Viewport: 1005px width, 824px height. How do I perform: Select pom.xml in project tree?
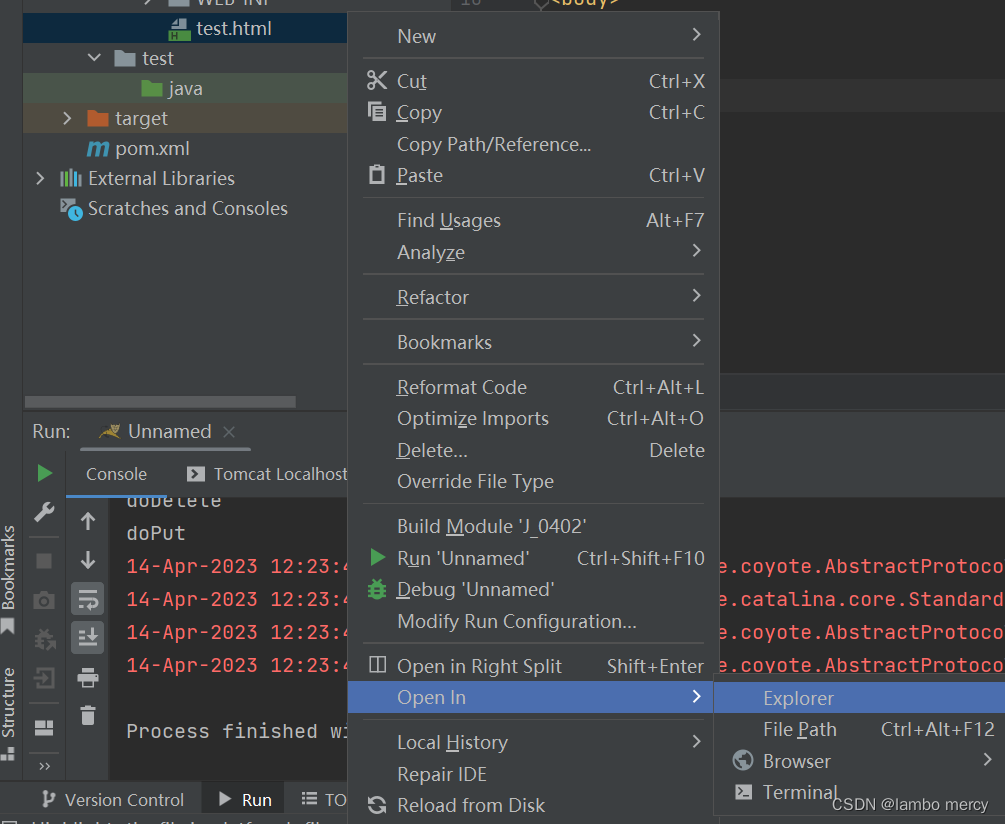pyautogui.click(x=138, y=149)
